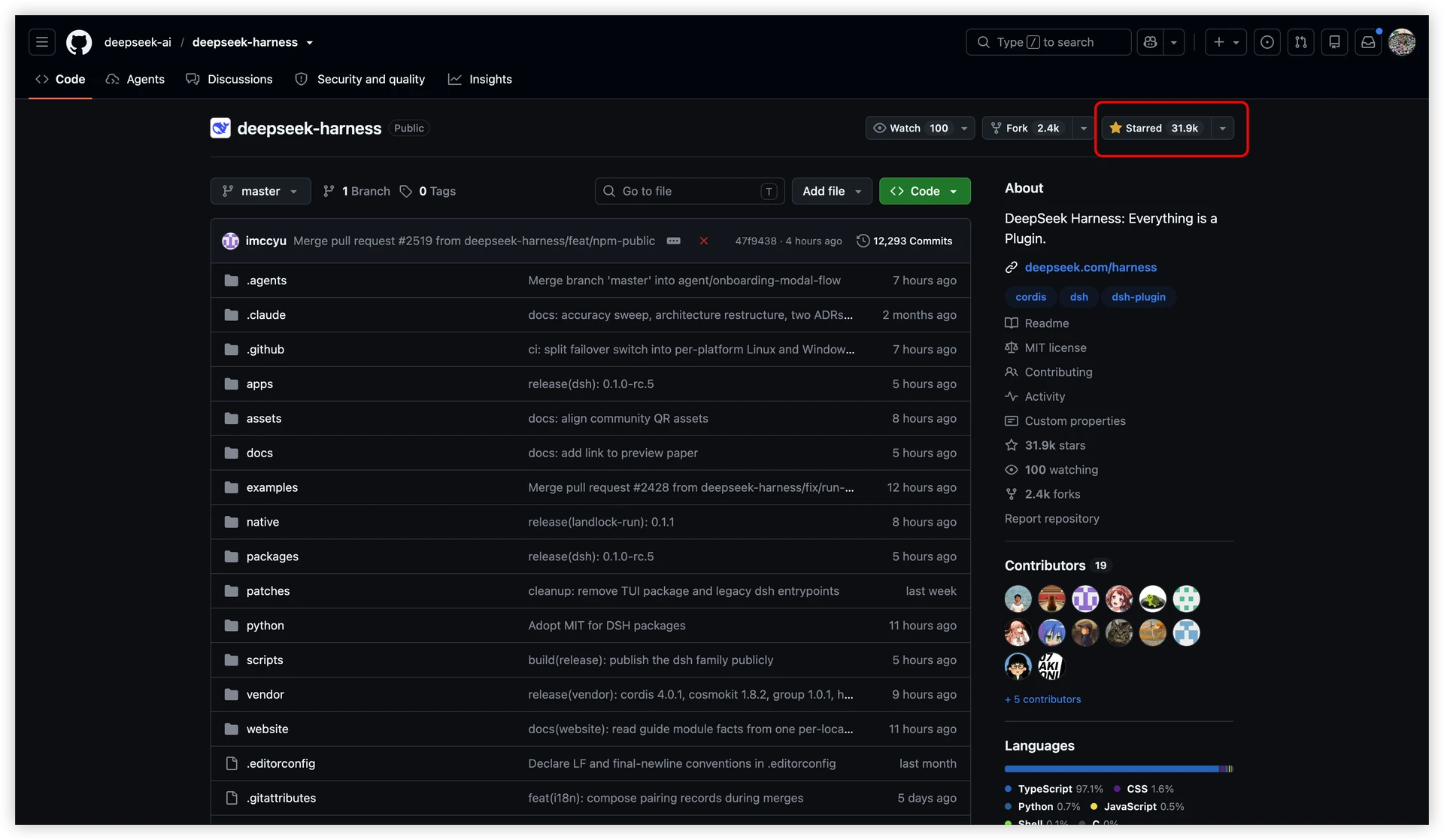
Task: Open the notifications inbox icon
Action: tap(1369, 42)
